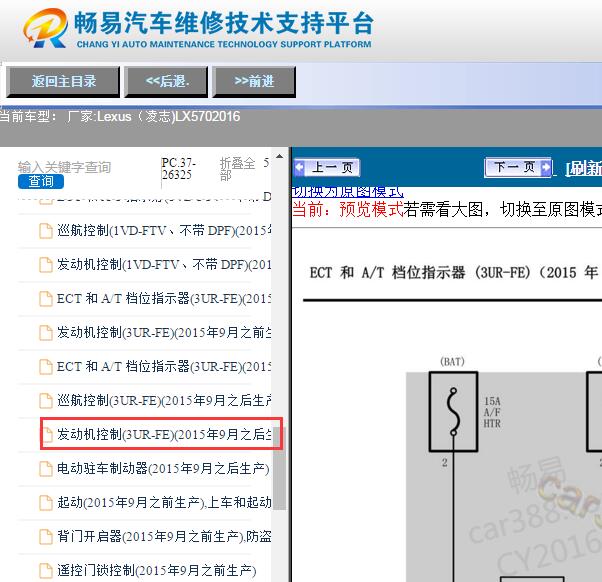Click the PC.37-26325 text
This screenshot has height=582, width=602.
tap(179, 169)
